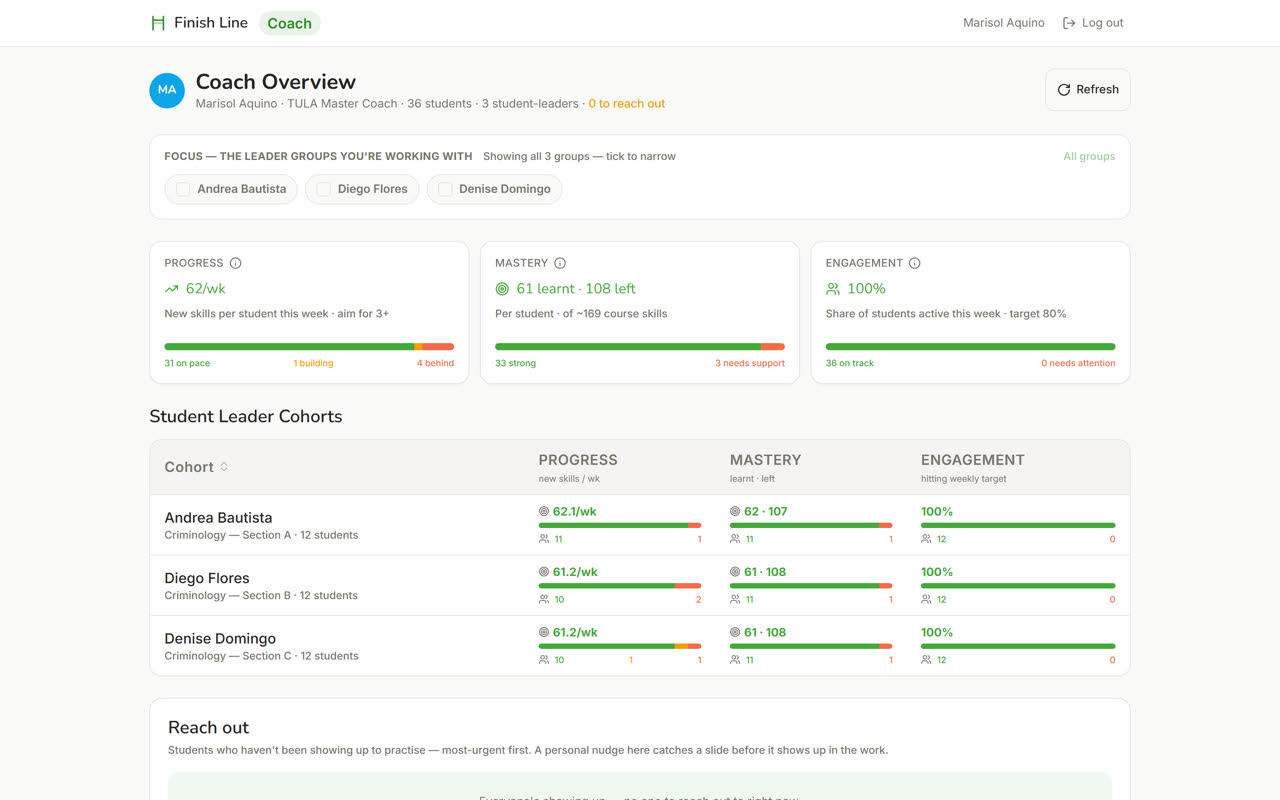Click the people icon under Diego's mastery bar
1280x800 pixels.
point(735,600)
